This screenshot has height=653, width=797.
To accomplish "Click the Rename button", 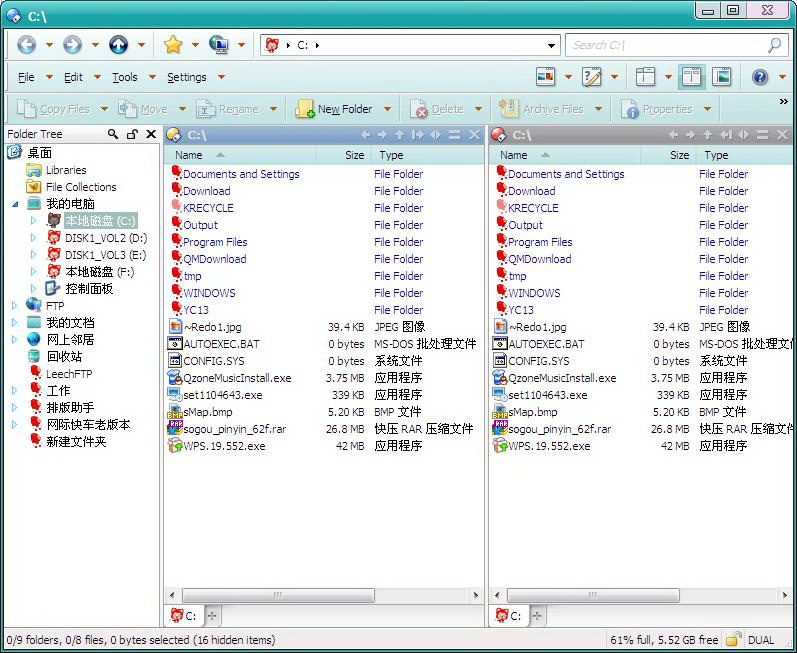I will [x=228, y=109].
